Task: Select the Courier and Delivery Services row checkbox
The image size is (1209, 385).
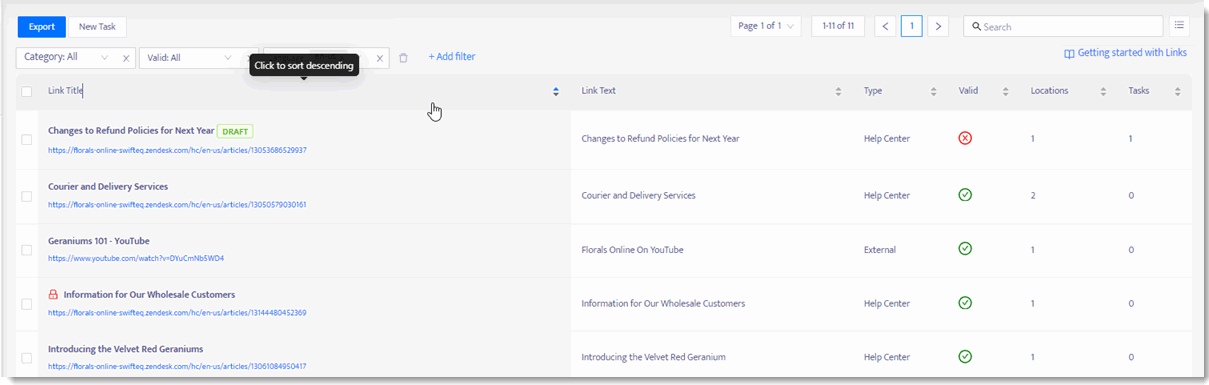Action: tap(27, 196)
